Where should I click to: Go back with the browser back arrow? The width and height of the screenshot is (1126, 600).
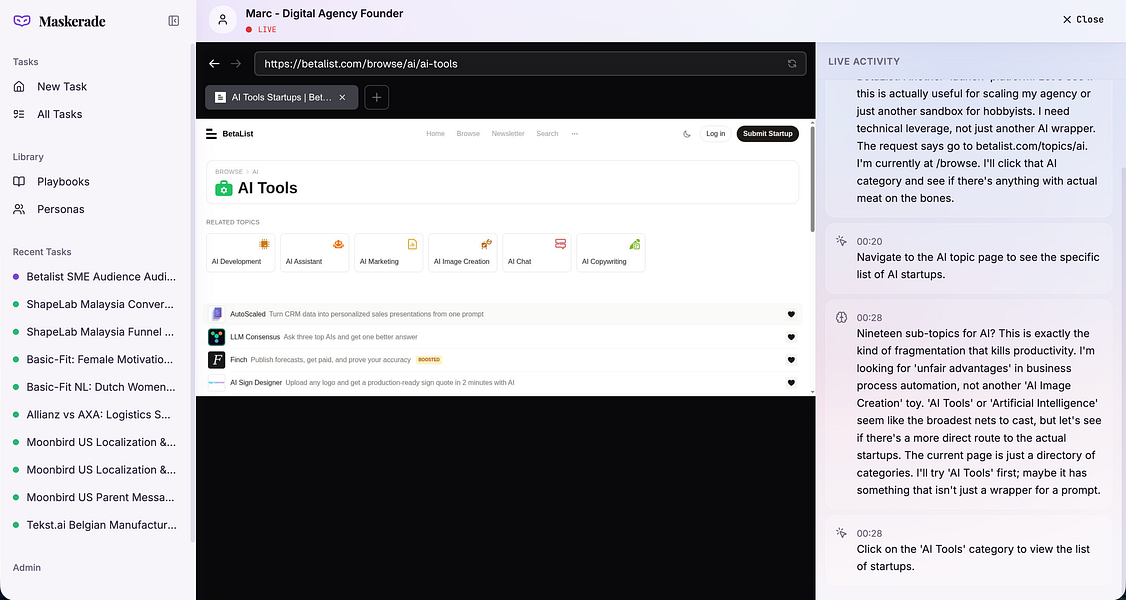214,63
